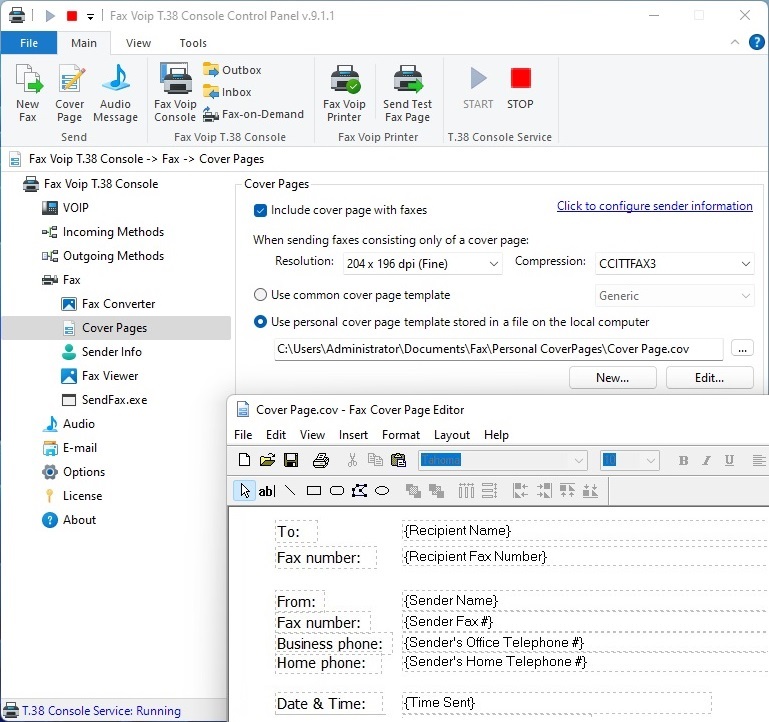This screenshot has height=722, width=769.
Task: Click the New Fax ribbon icon
Action: (28, 93)
